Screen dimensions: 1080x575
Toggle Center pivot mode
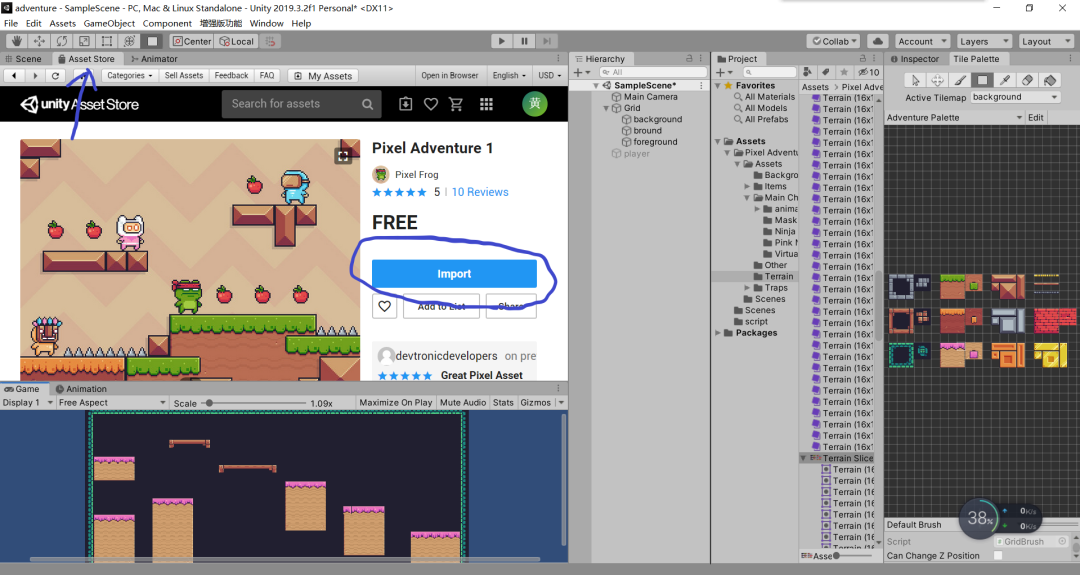click(191, 41)
